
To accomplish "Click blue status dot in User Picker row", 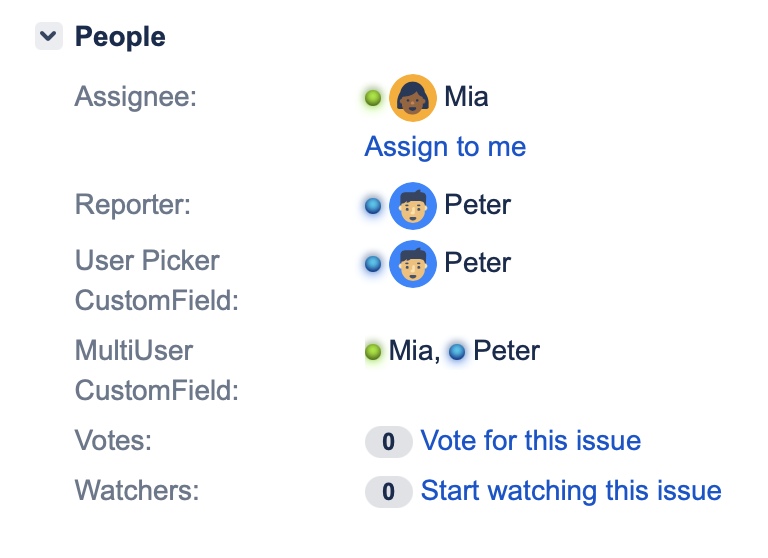I will (373, 264).
